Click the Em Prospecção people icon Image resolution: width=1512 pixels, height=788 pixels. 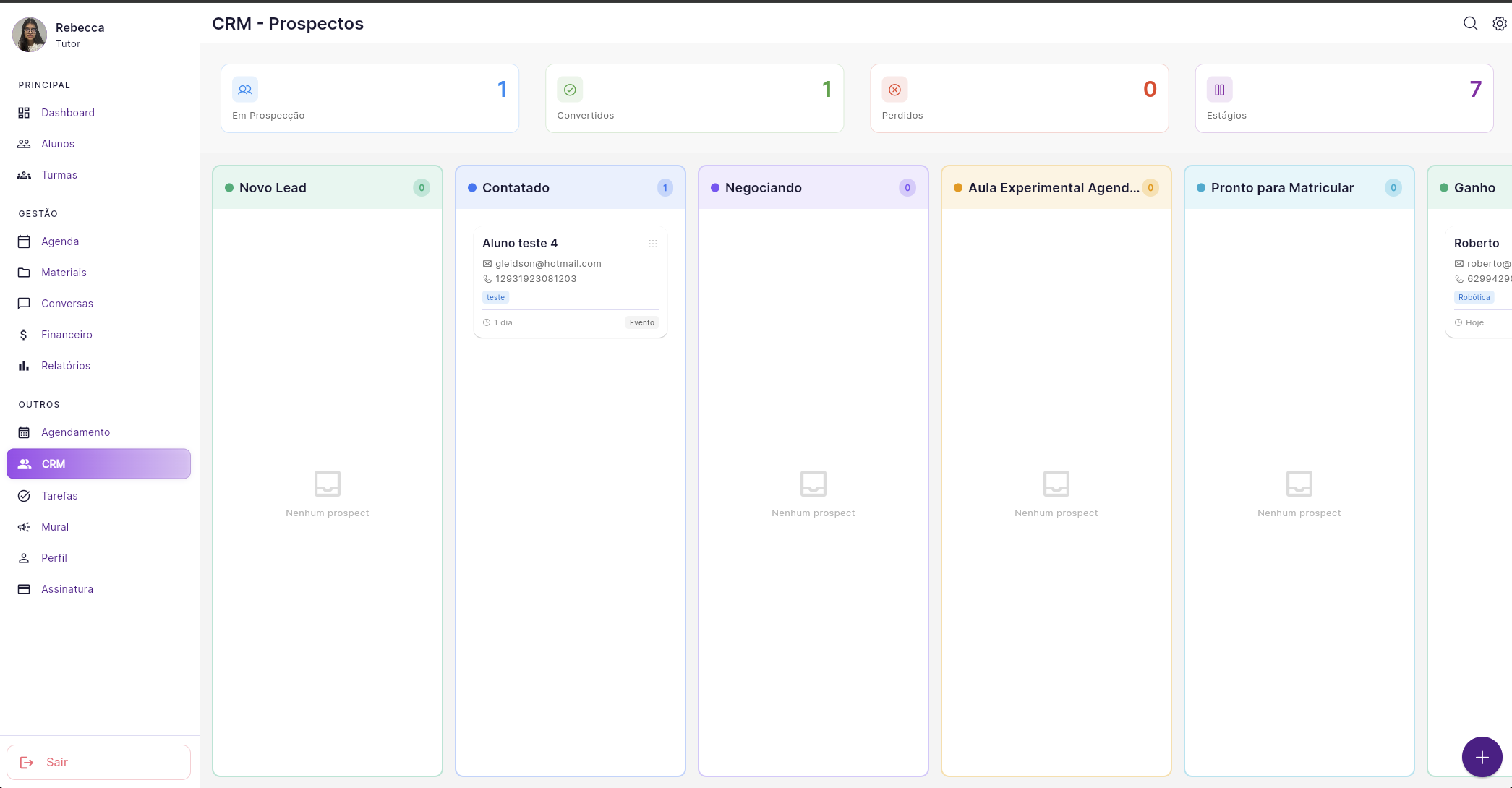(x=245, y=90)
